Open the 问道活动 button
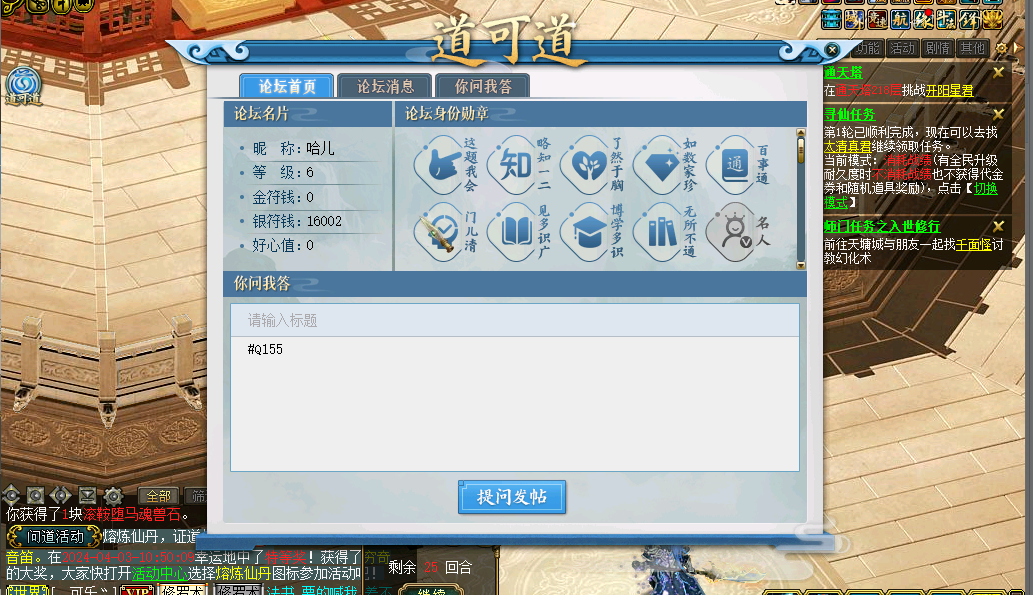 click(x=54, y=536)
